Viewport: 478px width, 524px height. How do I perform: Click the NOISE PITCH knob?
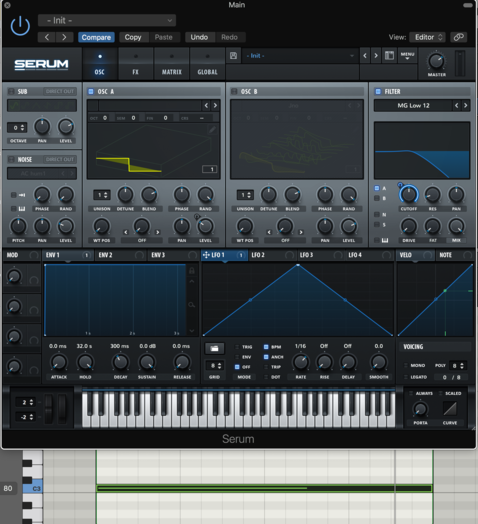[18, 226]
